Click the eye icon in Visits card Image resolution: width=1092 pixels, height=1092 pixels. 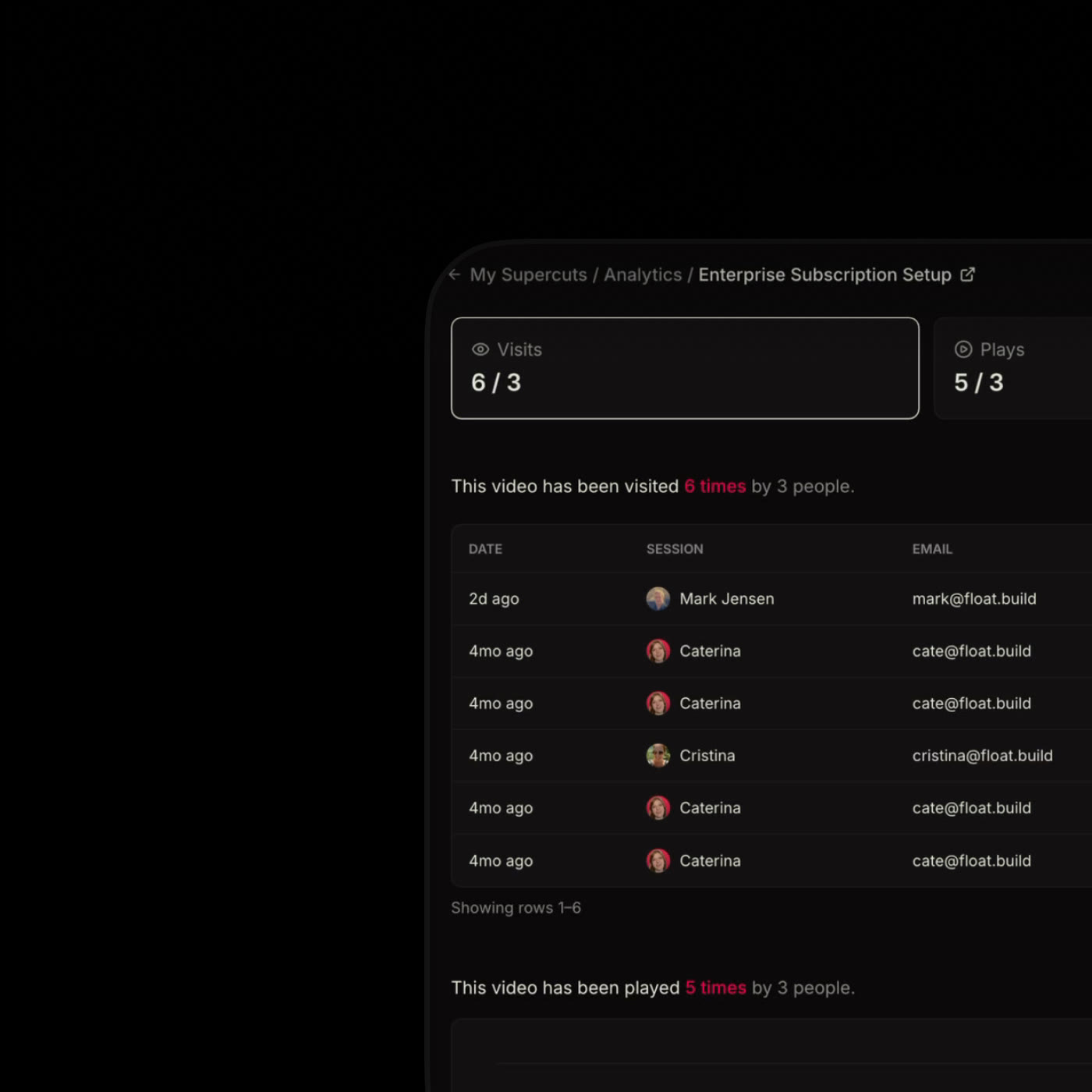pyautogui.click(x=480, y=349)
